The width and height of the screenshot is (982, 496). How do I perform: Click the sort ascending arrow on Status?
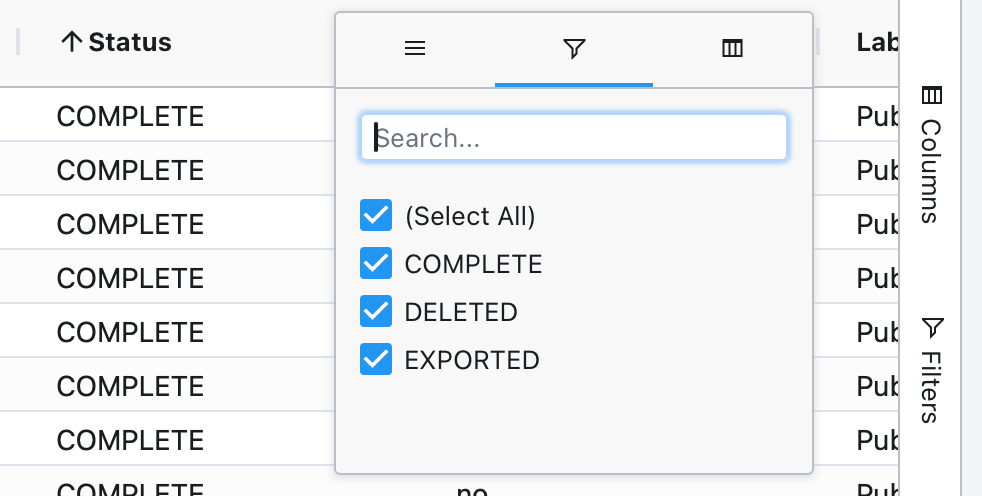(72, 42)
